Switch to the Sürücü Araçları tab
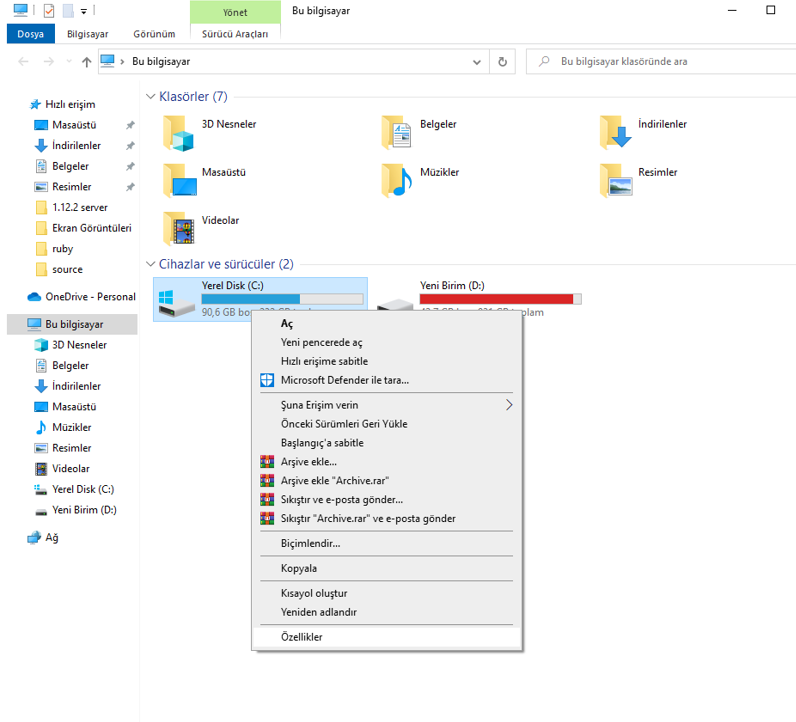 [x=235, y=34]
